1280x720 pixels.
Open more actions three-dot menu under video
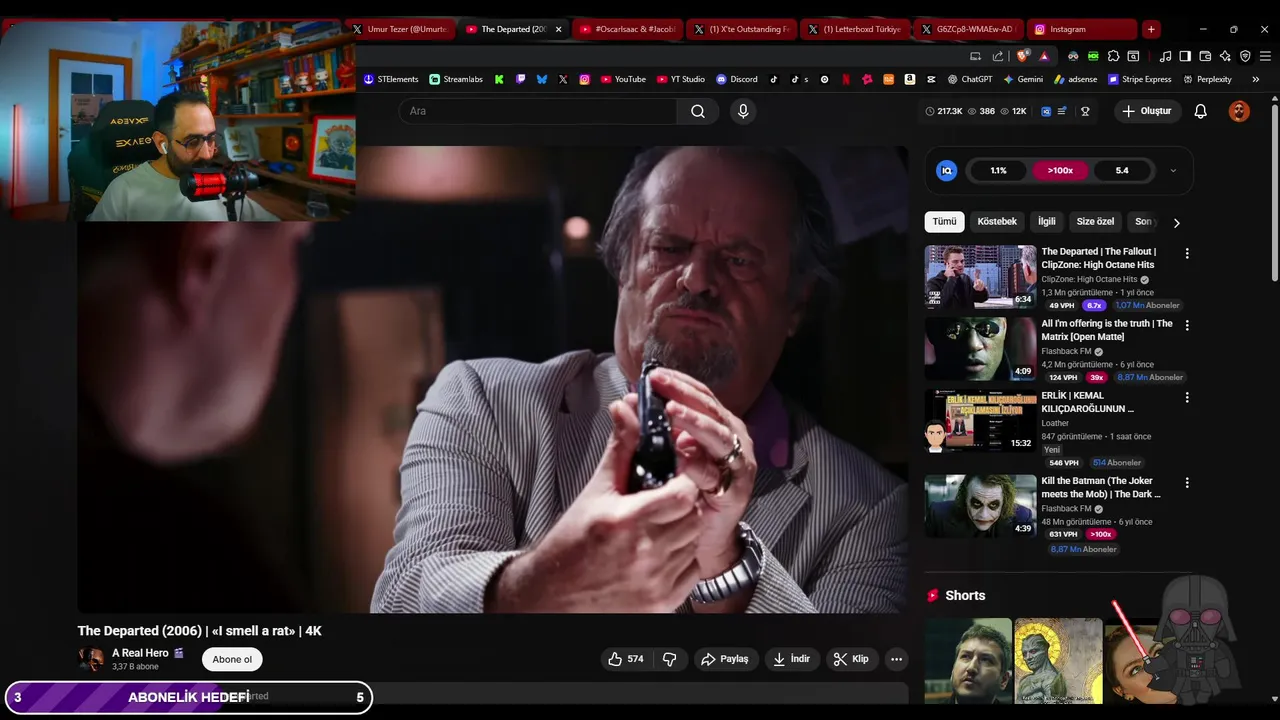tap(896, 659)
